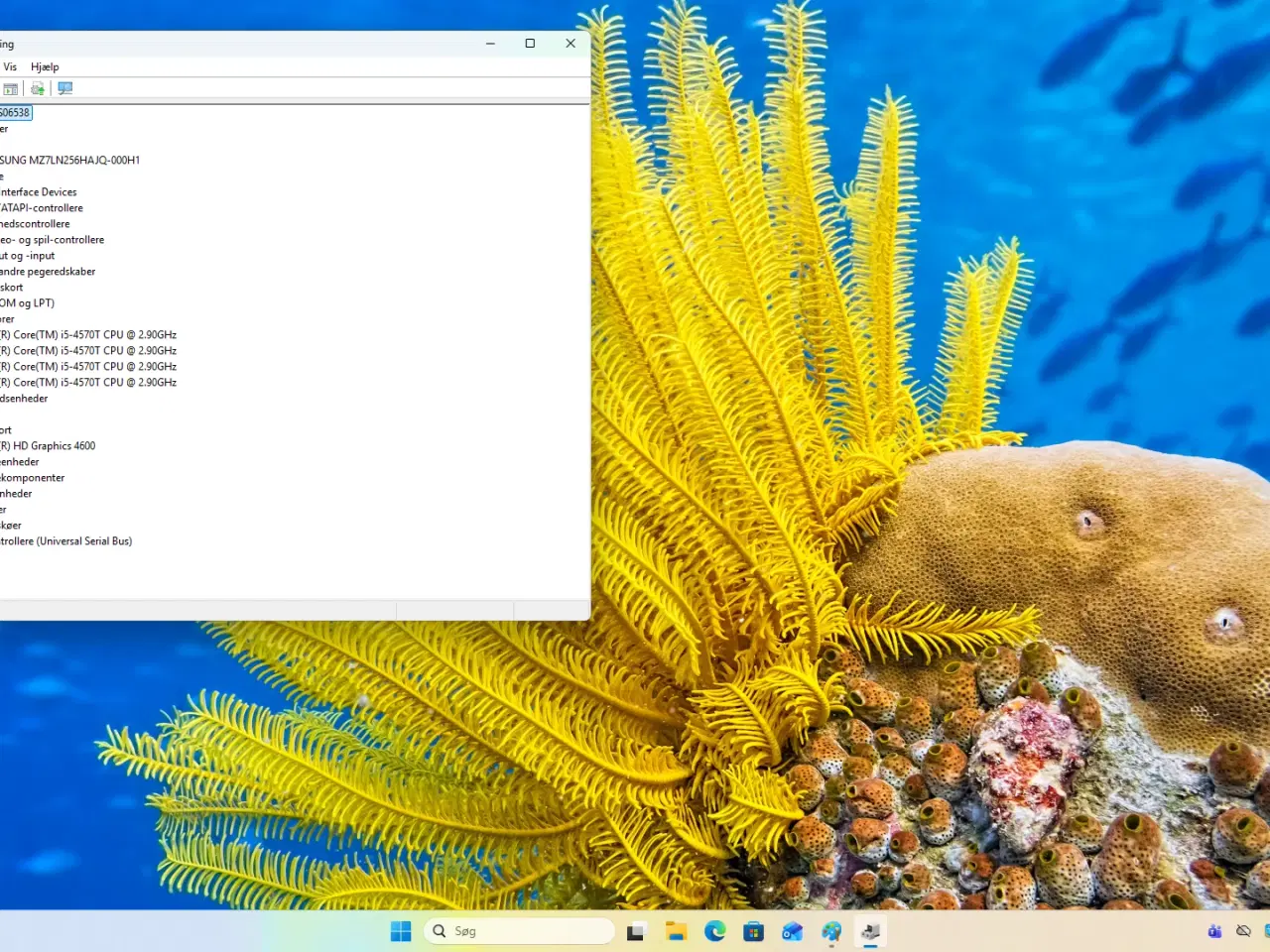The image size is (1270, 952).
Task: Click the Device Manager icon in the taskbar
Action: [x=870, y=931]
